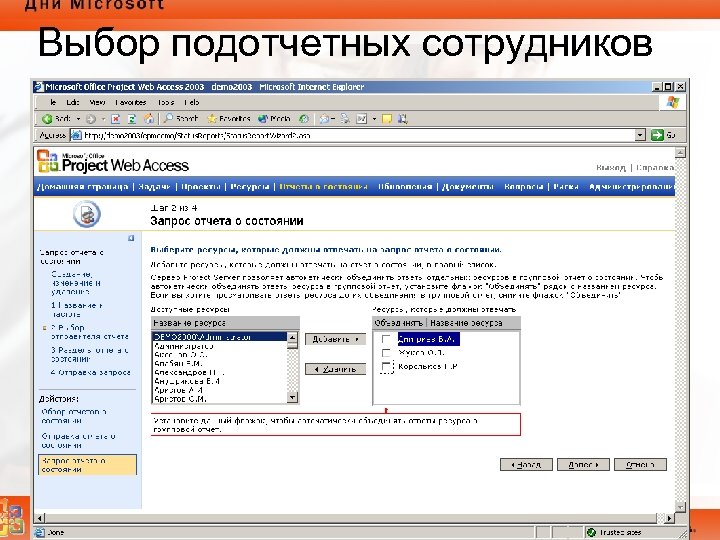Click Выход link at top right
Screen dimensions: 720x540
(611, 168)
